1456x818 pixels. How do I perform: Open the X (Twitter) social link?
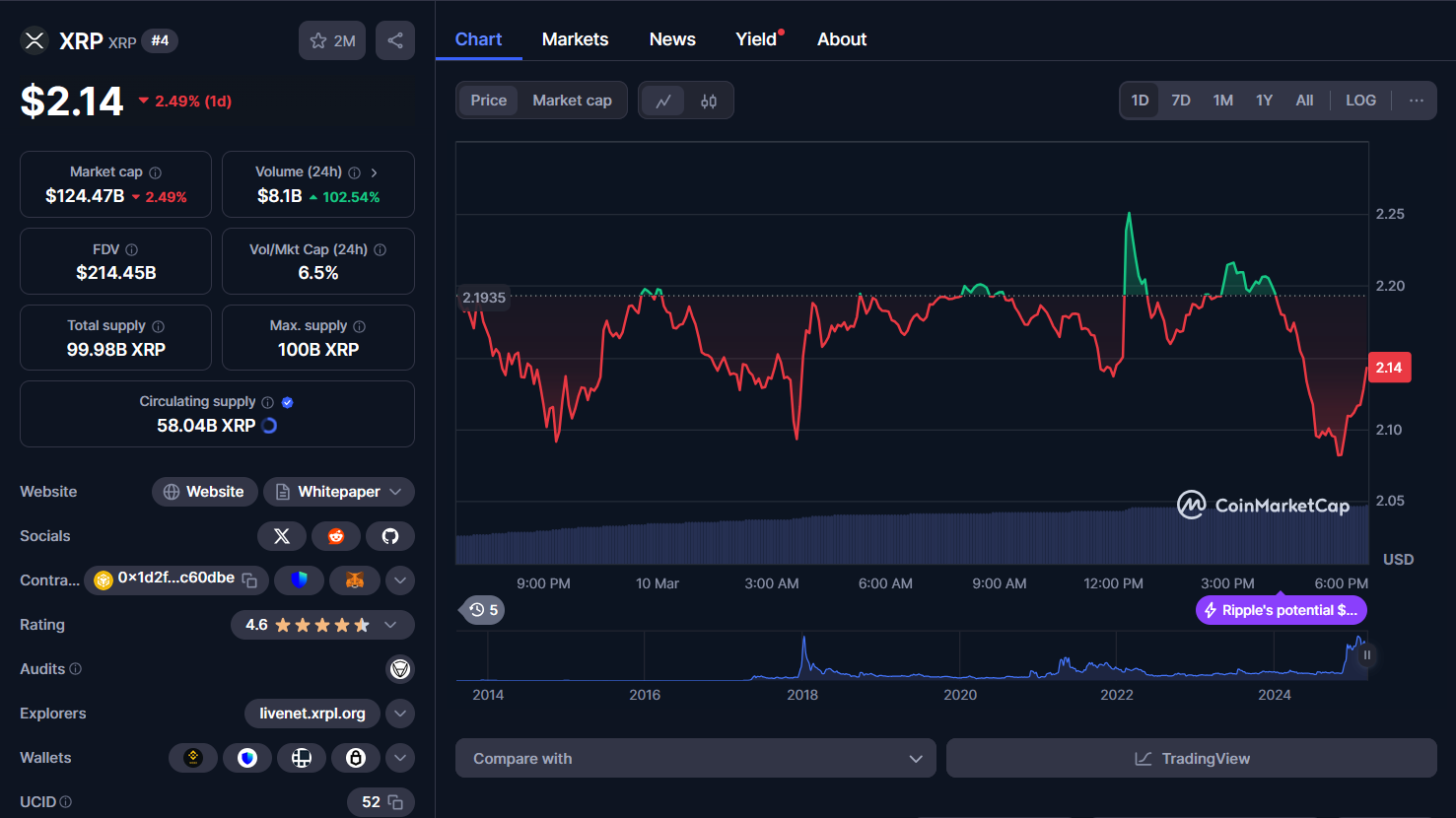(x=282, y=536)
